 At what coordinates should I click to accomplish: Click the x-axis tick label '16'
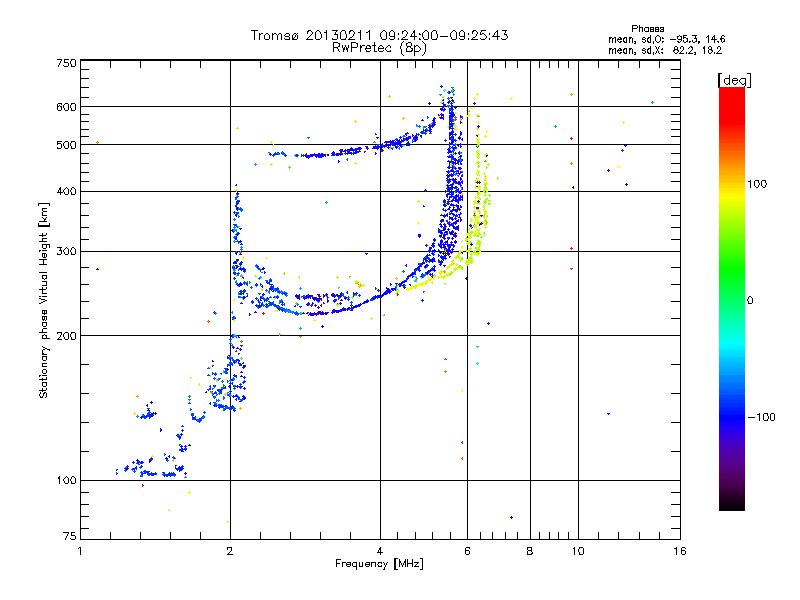point(680,551)
